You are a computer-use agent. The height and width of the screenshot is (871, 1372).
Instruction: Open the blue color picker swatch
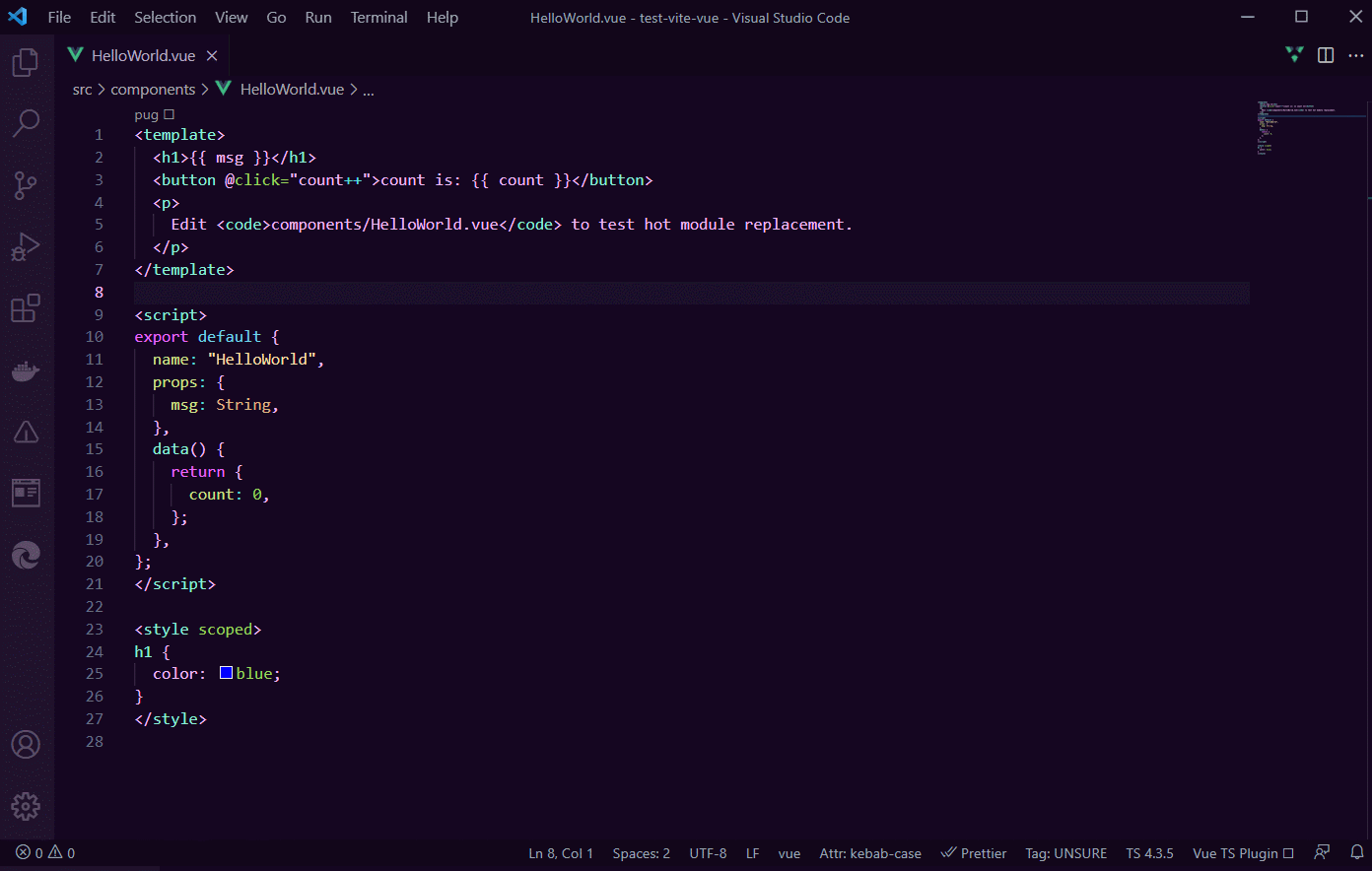(x=226, y=673)
